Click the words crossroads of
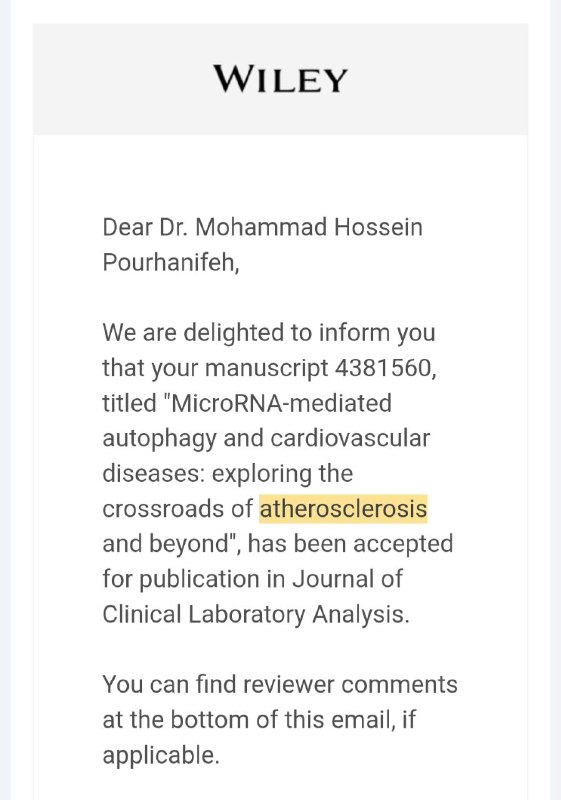 177,509
